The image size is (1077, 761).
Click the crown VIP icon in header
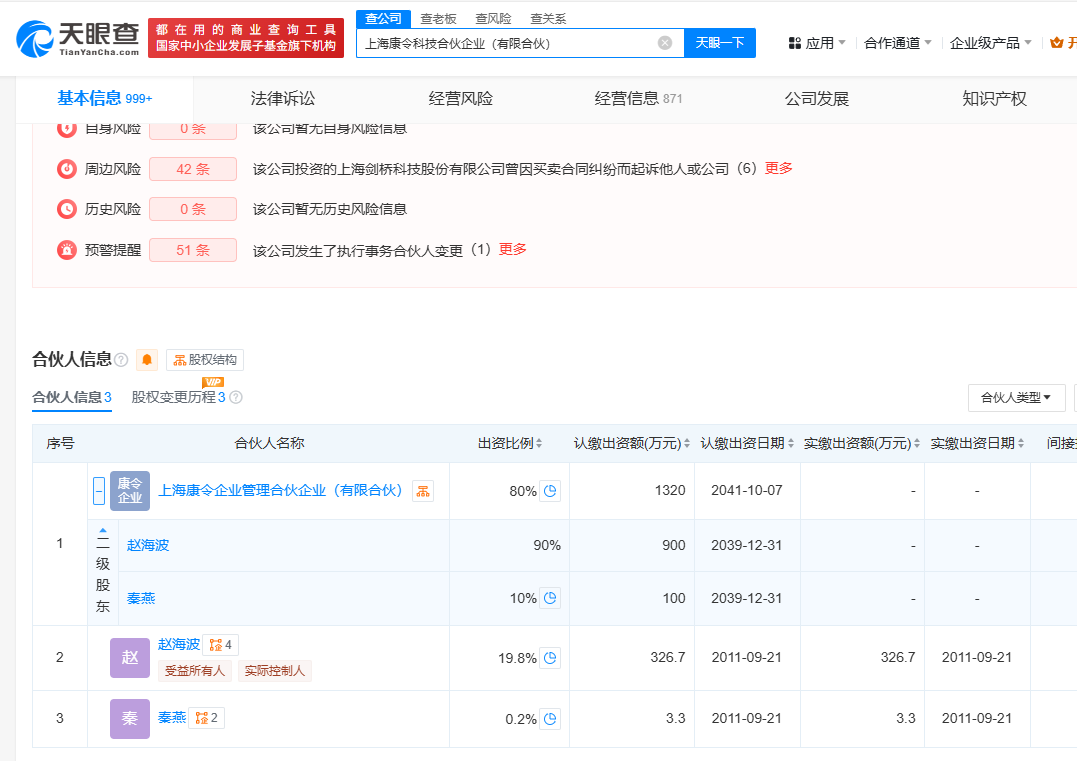1056,43
